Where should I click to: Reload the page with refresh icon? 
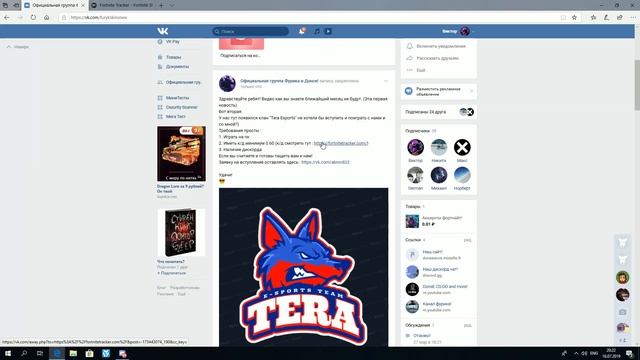33,18
